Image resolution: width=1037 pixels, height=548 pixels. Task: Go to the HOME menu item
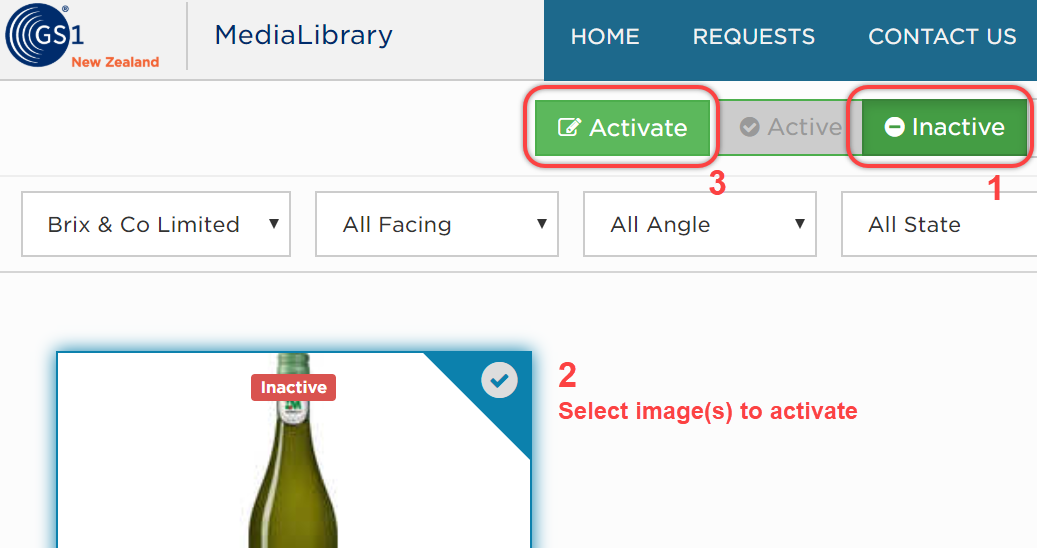point(605,36)
